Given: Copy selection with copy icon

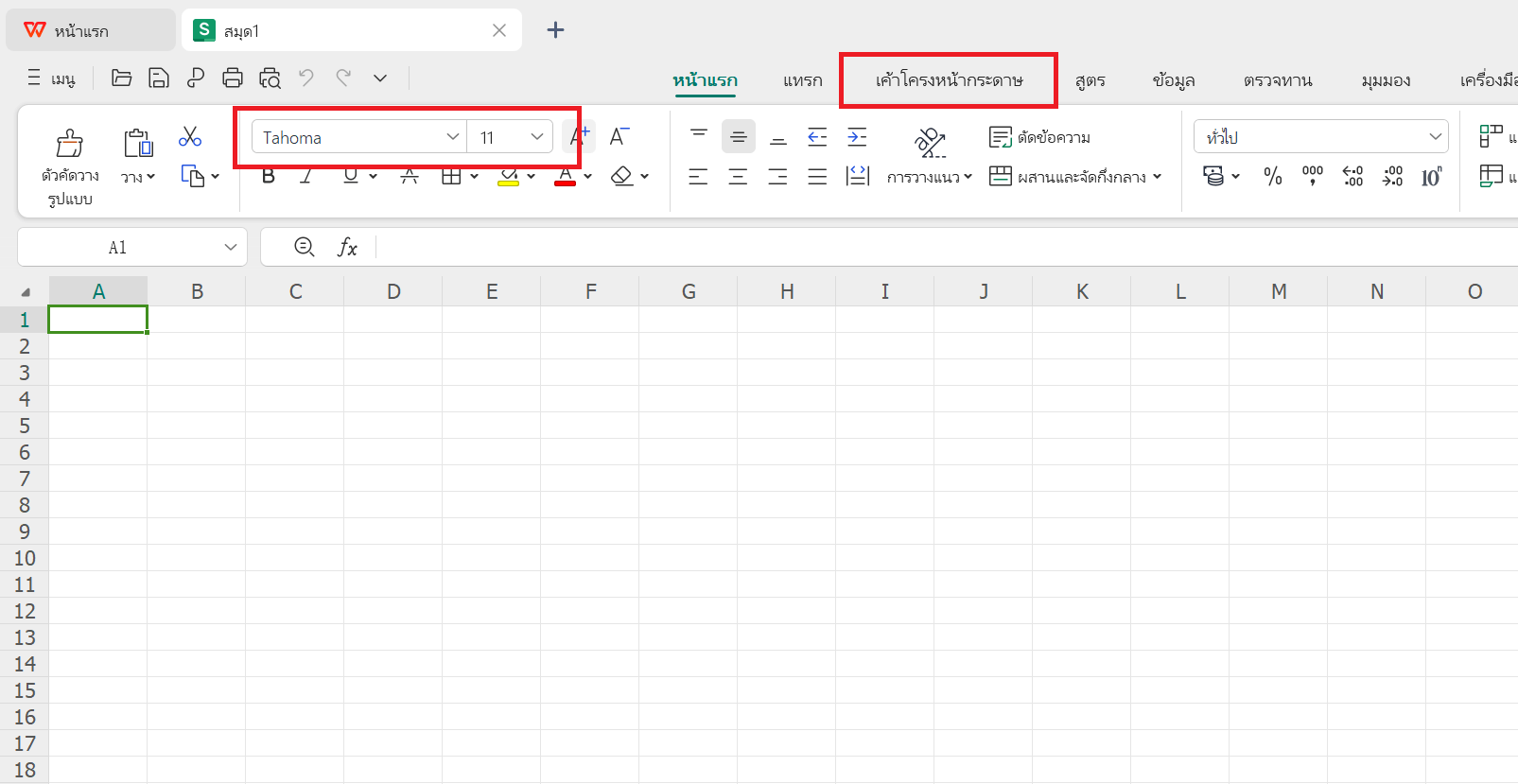Looking at the screenshot, I should [193, 176].
